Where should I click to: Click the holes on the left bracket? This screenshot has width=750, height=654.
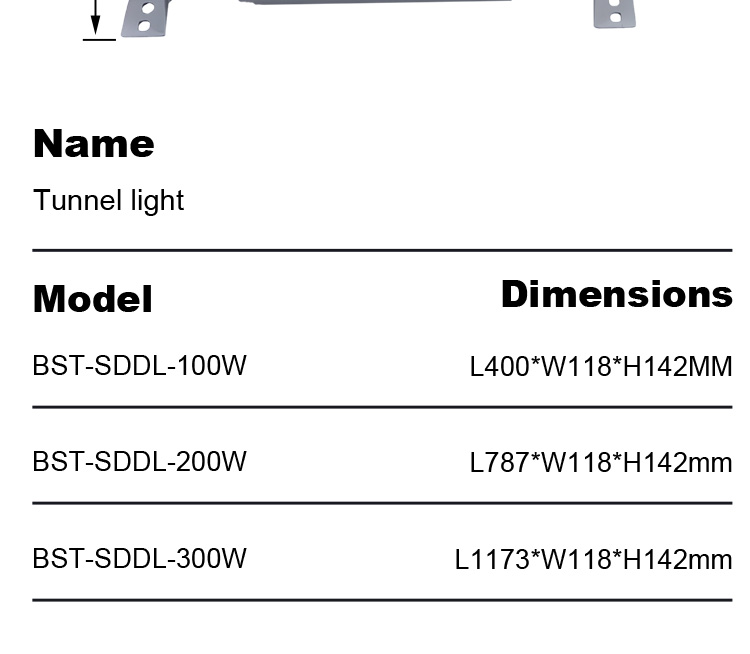pos(147,14)
